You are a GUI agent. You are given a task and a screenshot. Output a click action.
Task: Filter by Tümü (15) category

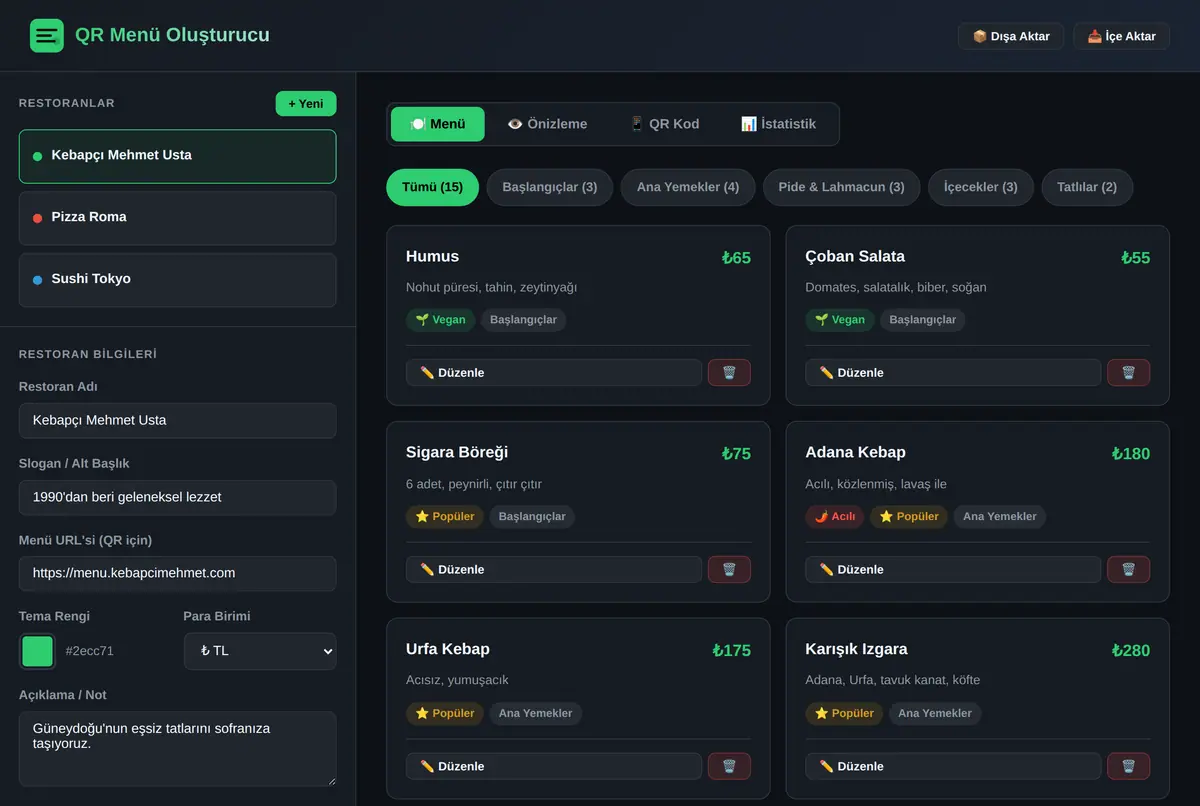(x=433, y=187)
